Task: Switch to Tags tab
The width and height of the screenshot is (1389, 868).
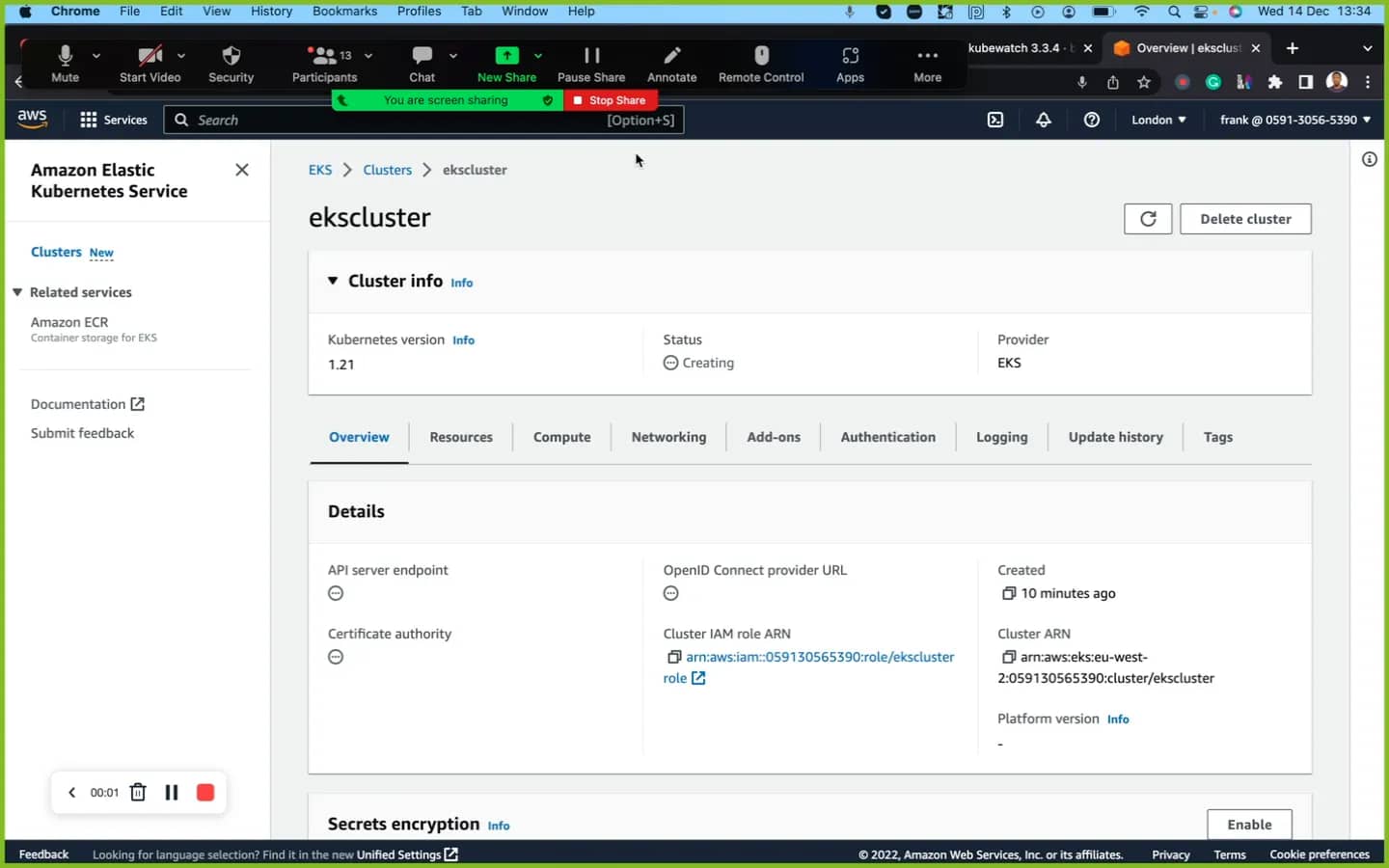Action: pos(1218,437)
